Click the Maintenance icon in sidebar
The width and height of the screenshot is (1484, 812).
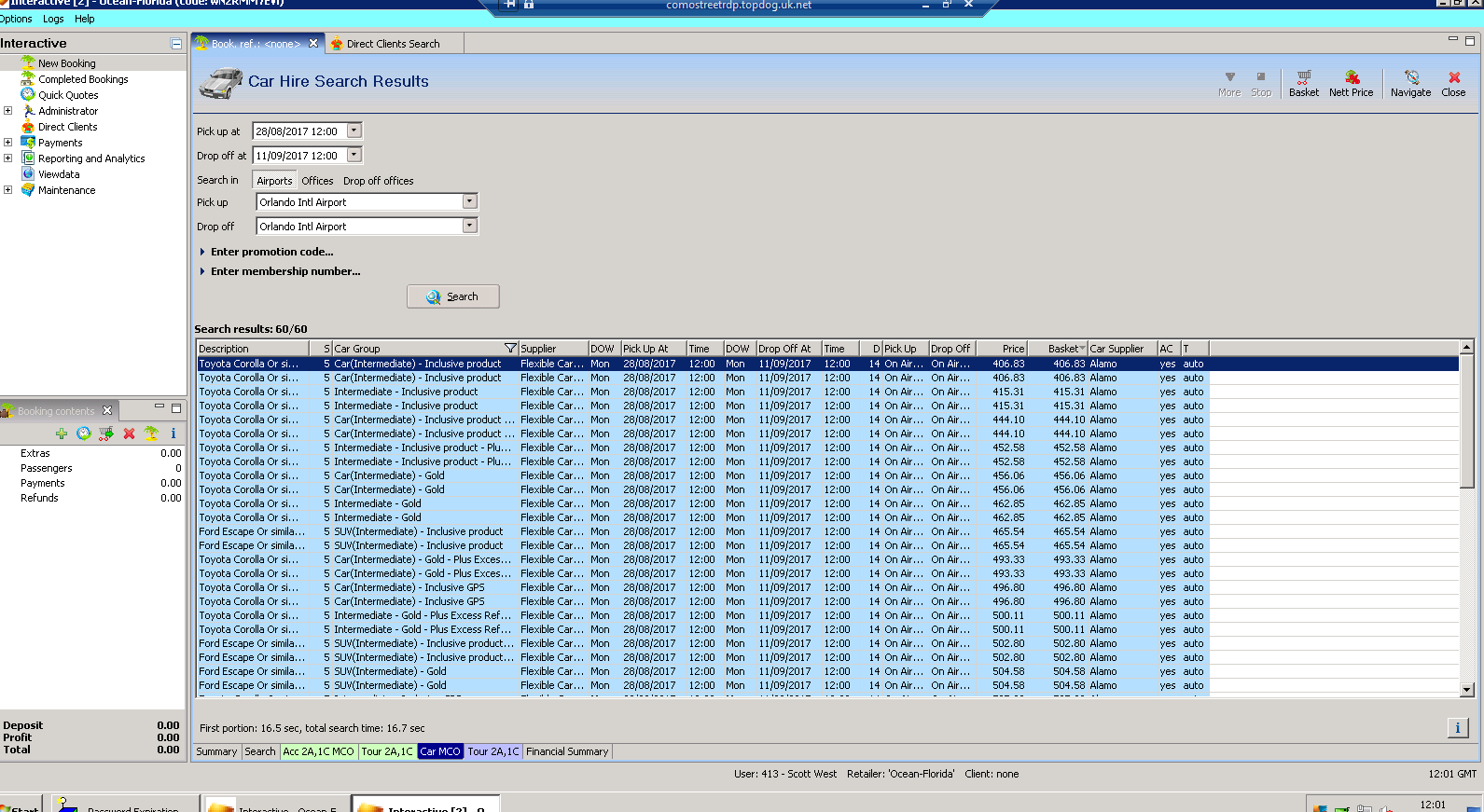click(x=28, y=189)
